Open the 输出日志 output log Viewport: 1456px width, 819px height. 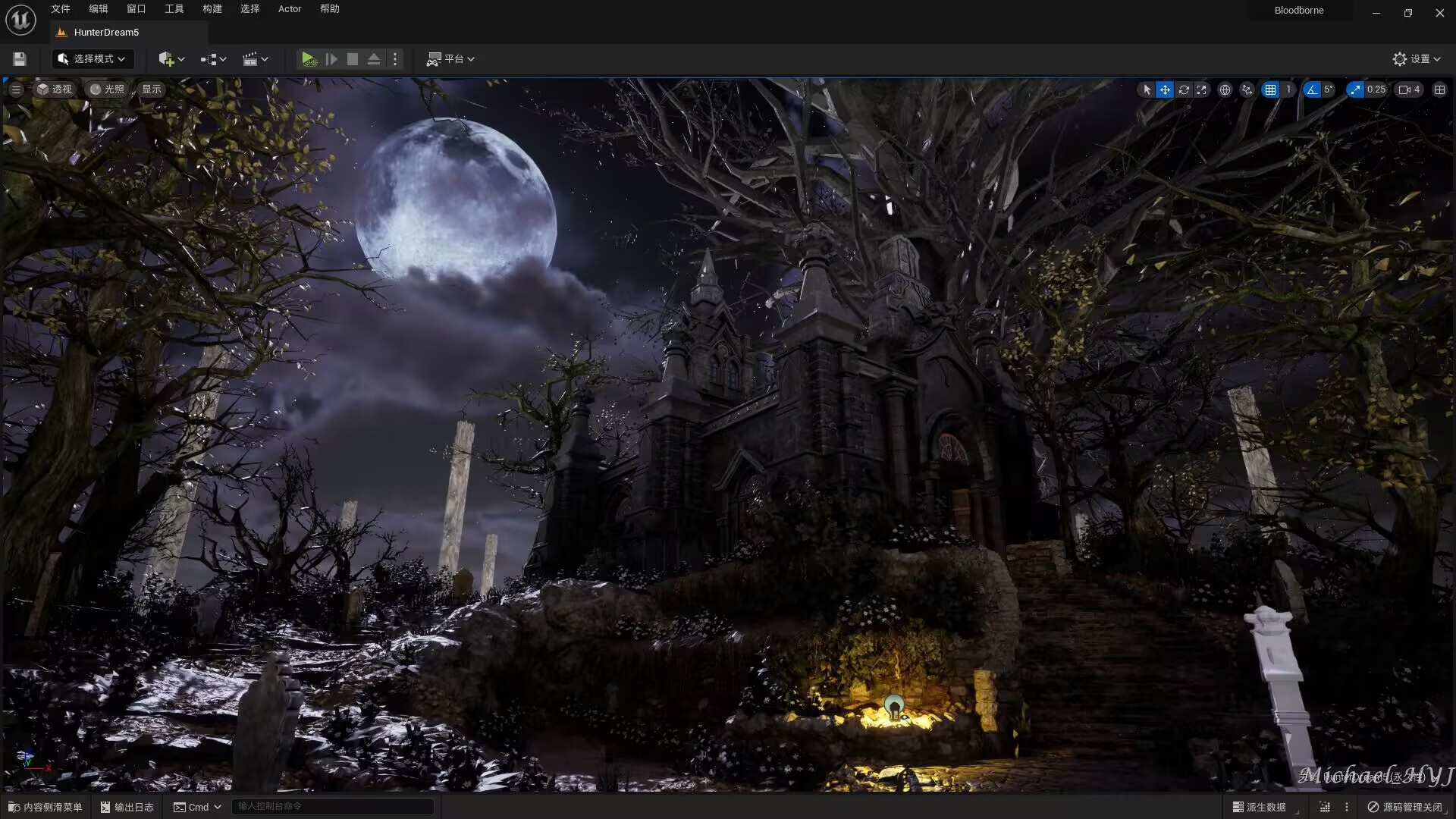[x=127, y=807]
